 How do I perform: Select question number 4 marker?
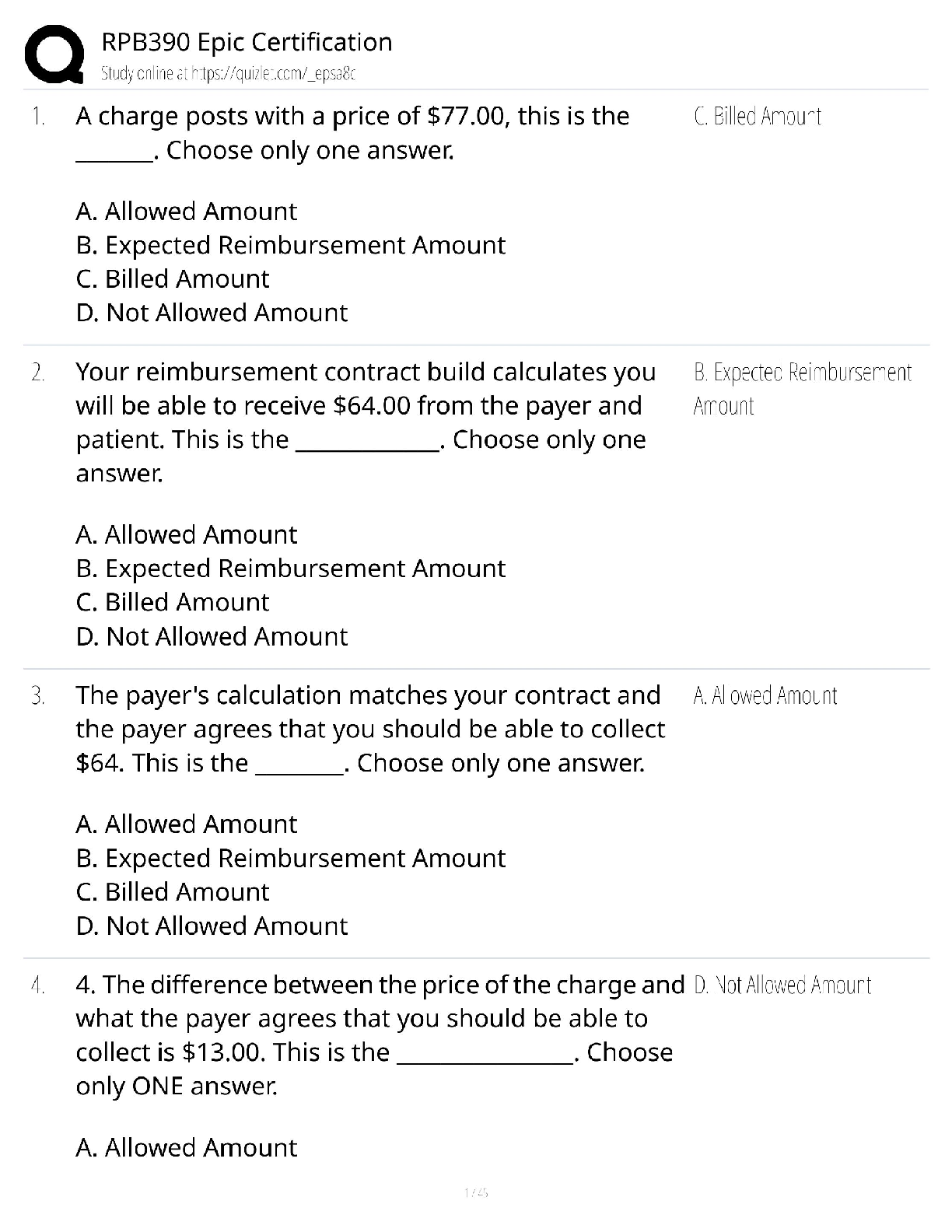38,985
